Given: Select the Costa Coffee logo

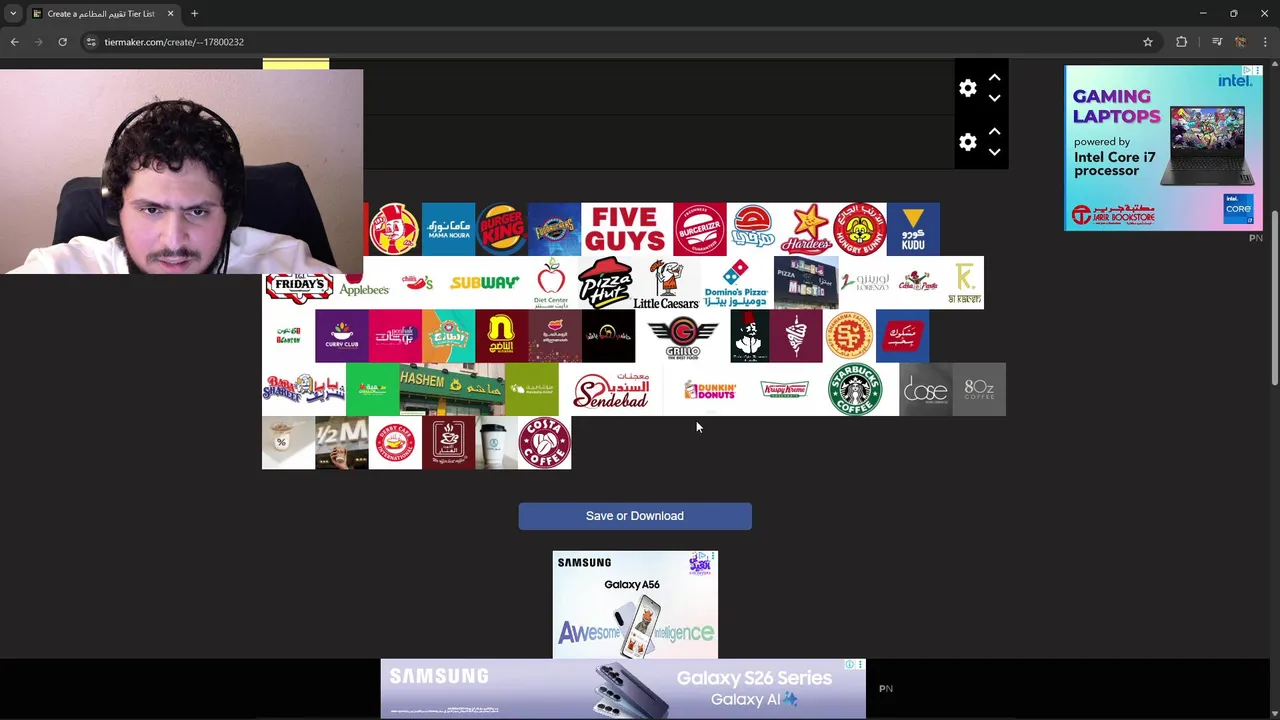Looking at the screenshot, I should coord(544,443).
